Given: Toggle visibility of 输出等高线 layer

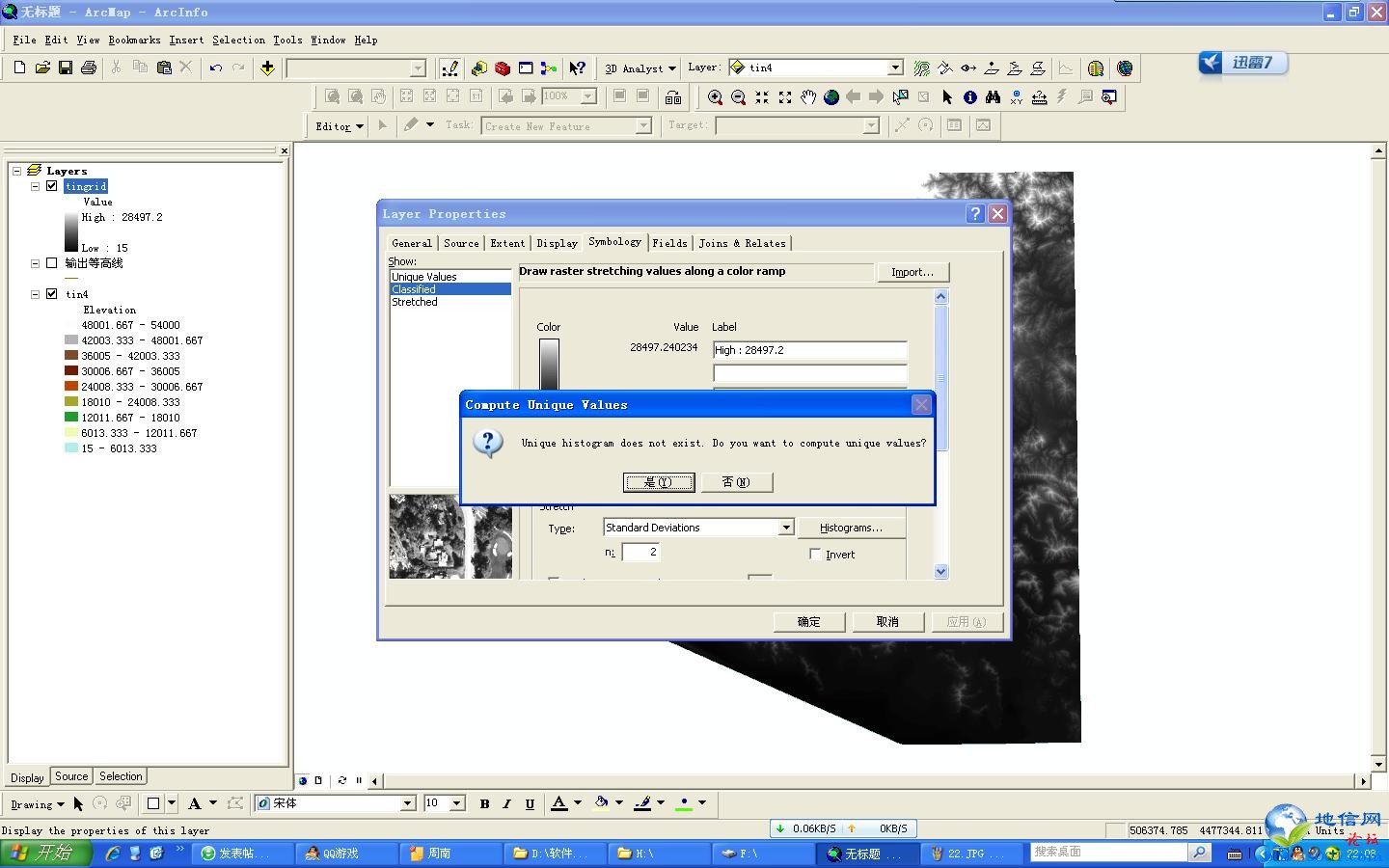Looking at the screenshot, I should [x=52, y=262].
